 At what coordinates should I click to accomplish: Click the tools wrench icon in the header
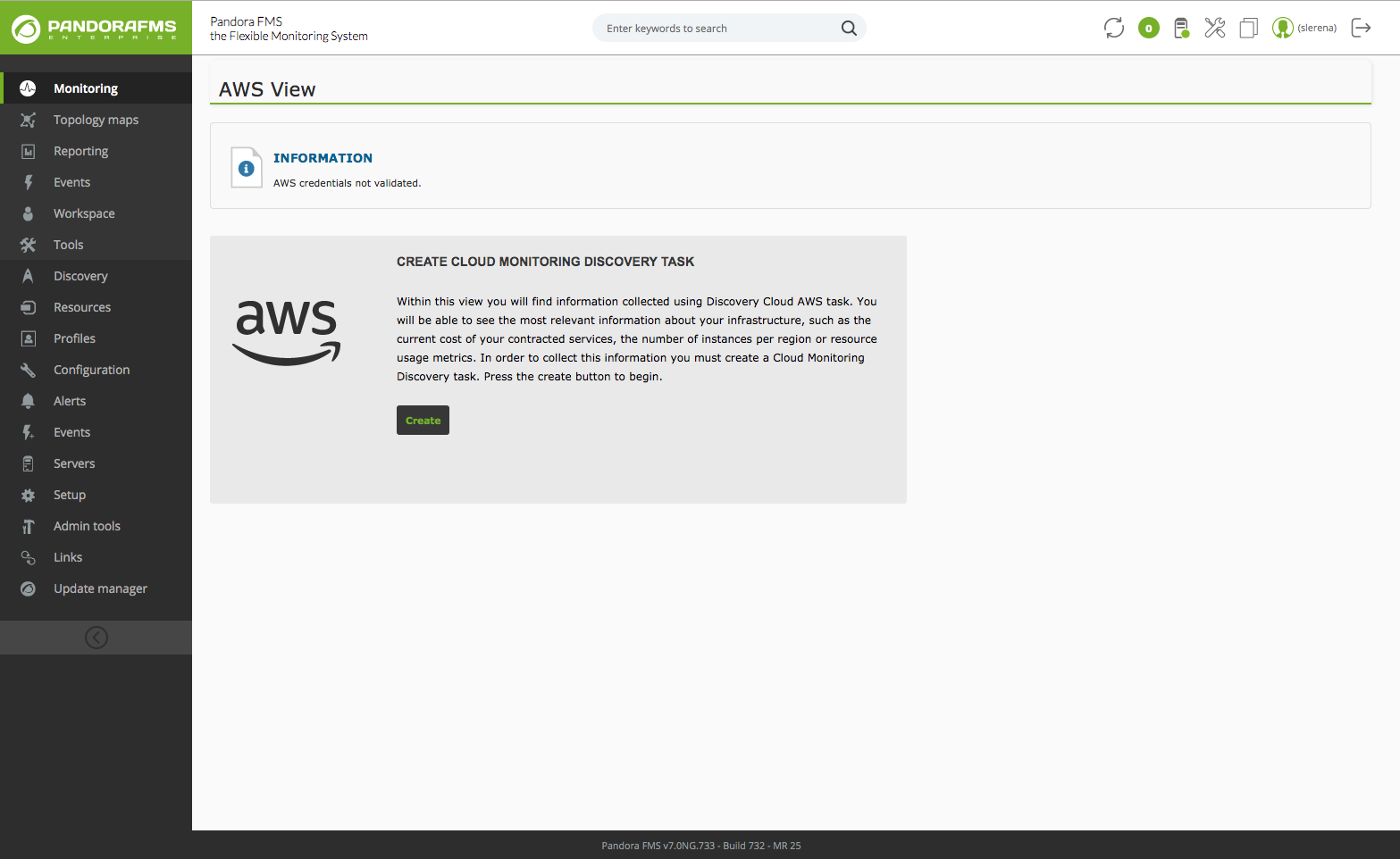[x=1214, y=28]
